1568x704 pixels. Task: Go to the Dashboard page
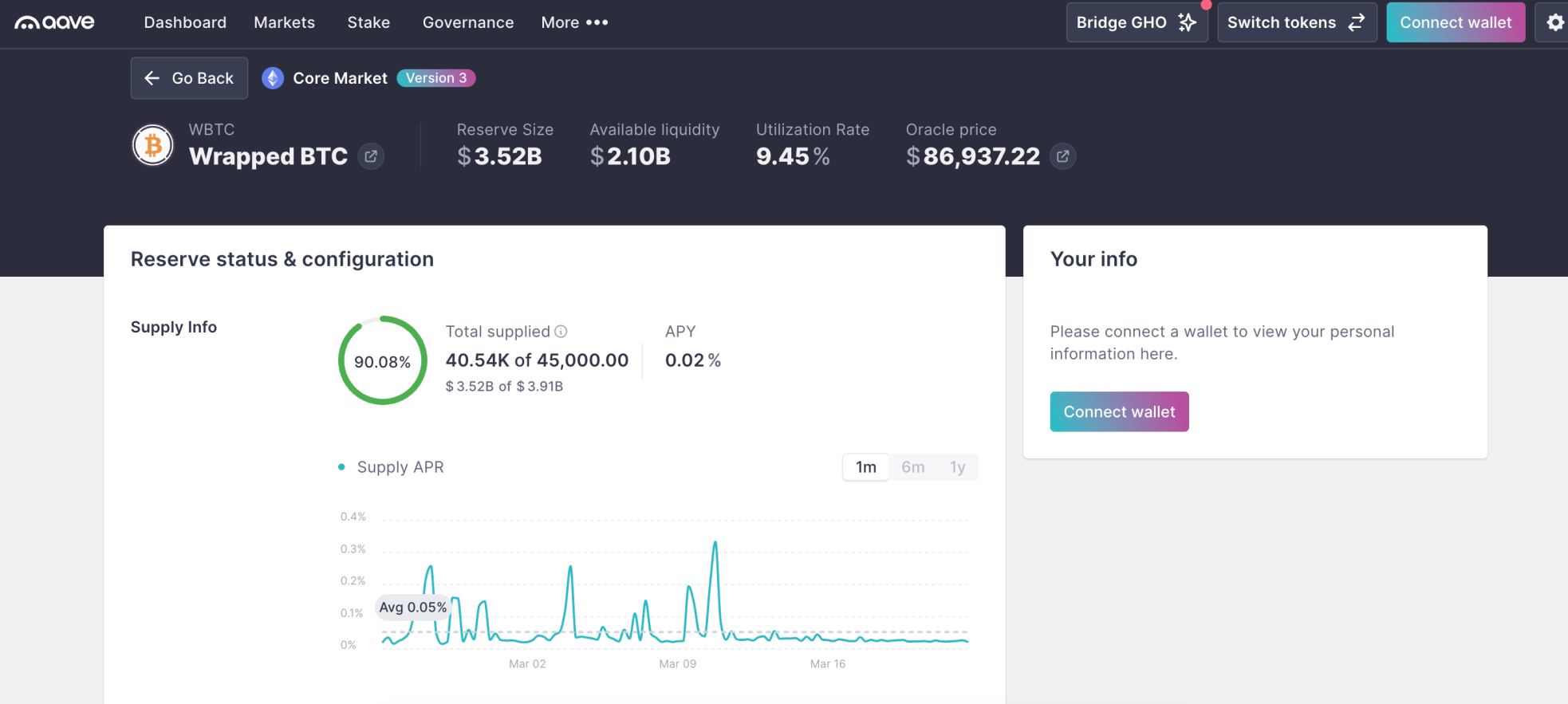point(185,22)
